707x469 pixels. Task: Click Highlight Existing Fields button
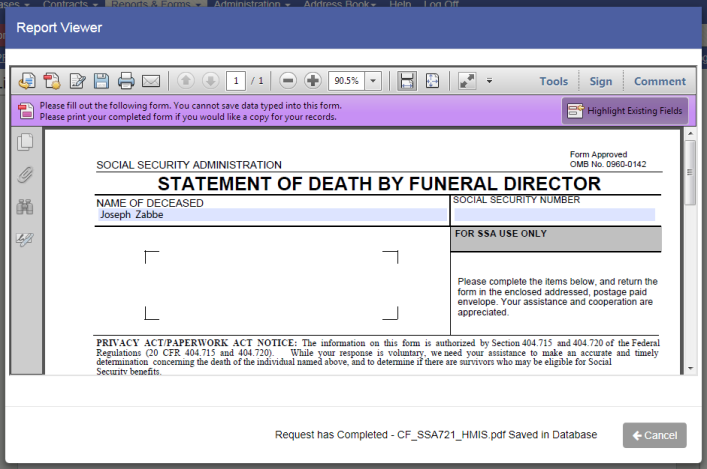[625, 110]
